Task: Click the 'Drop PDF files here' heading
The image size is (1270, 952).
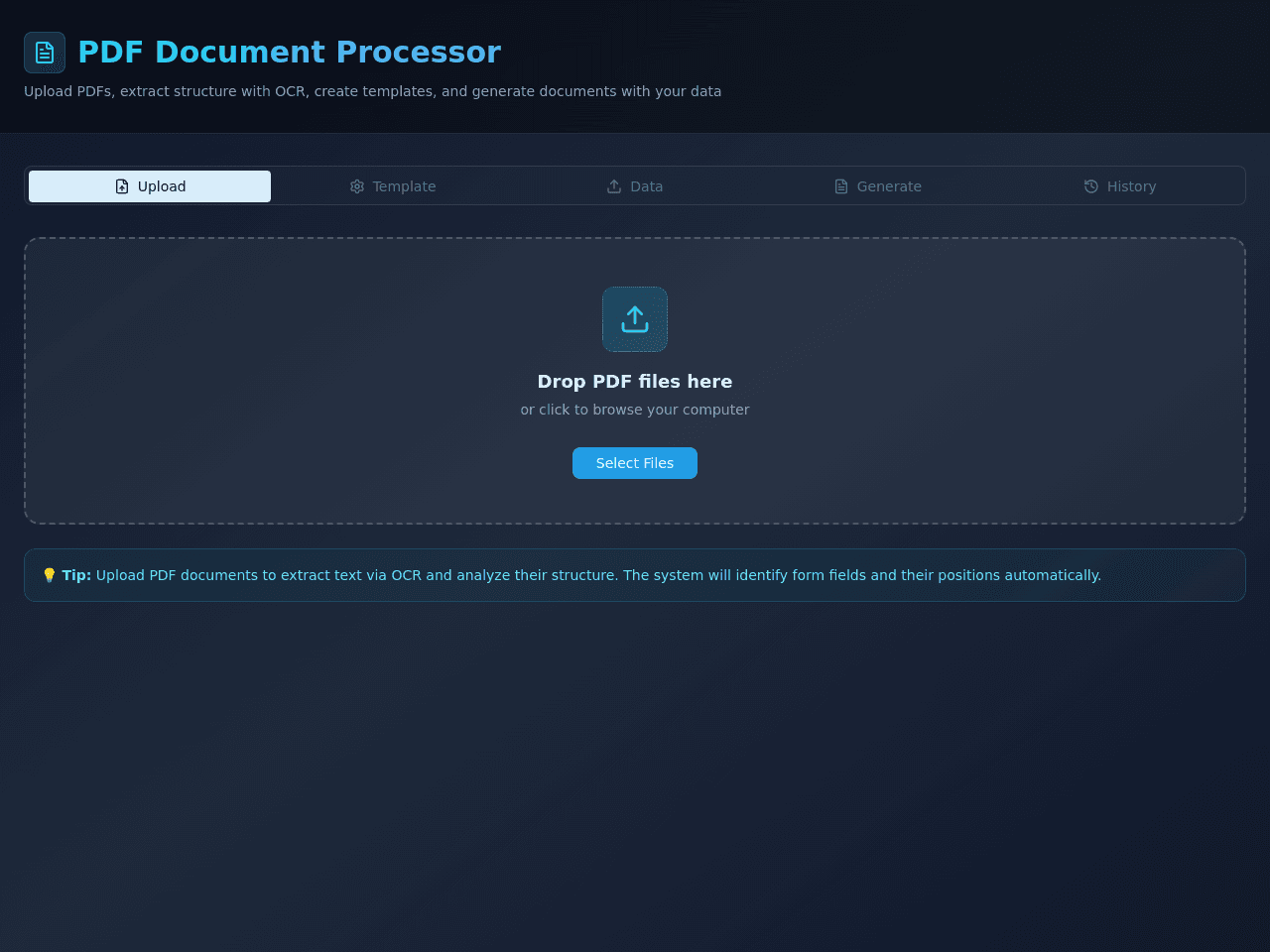Action: pos(635,382)
